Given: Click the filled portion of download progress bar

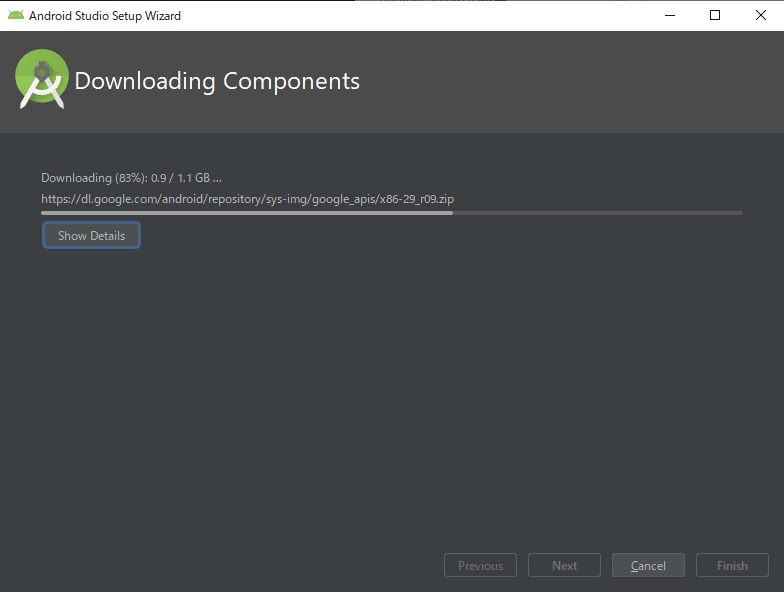Looking at the screenshot, I should click(247, 213).
